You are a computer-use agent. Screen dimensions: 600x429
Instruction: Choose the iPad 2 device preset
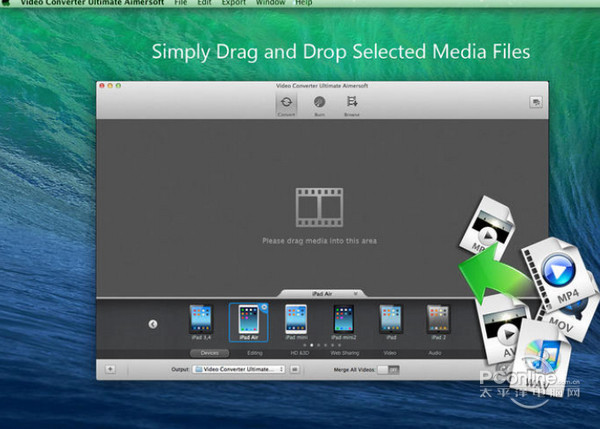[438, 322]
